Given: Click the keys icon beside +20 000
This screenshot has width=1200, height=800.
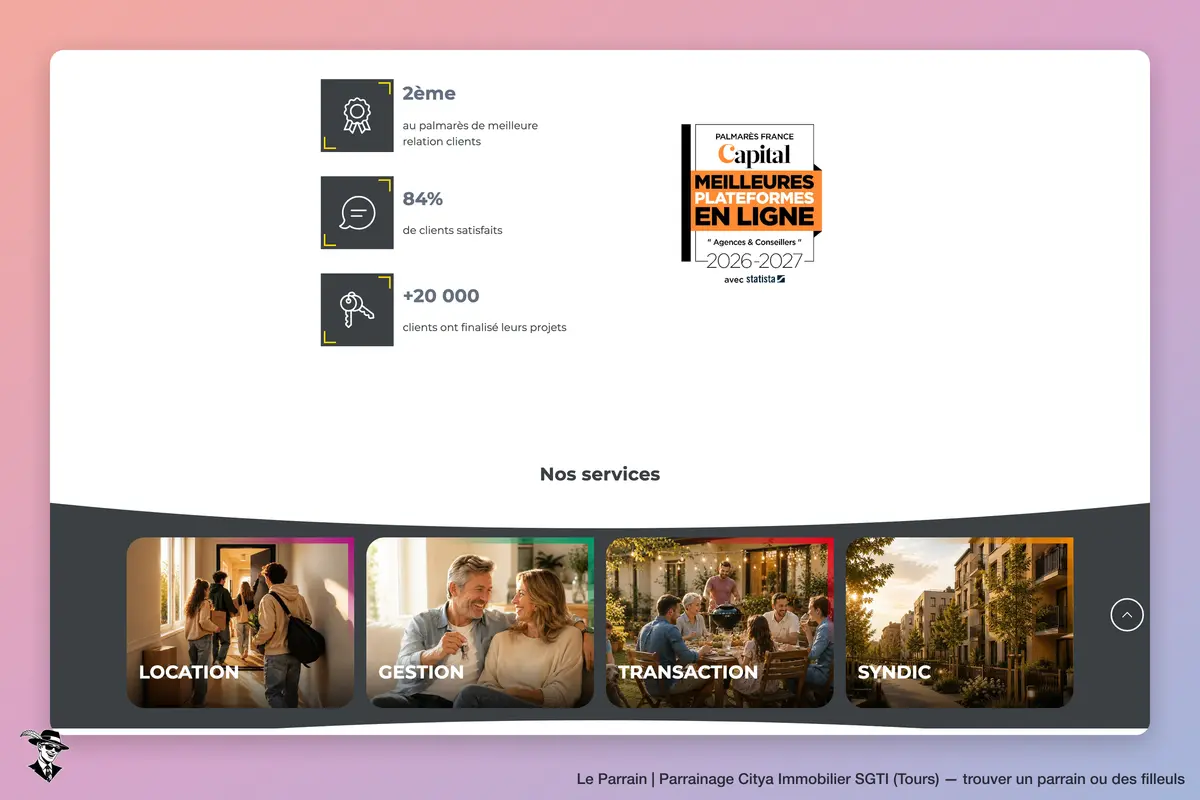Looking at the screenshot, I should click(x=357, y=310).
